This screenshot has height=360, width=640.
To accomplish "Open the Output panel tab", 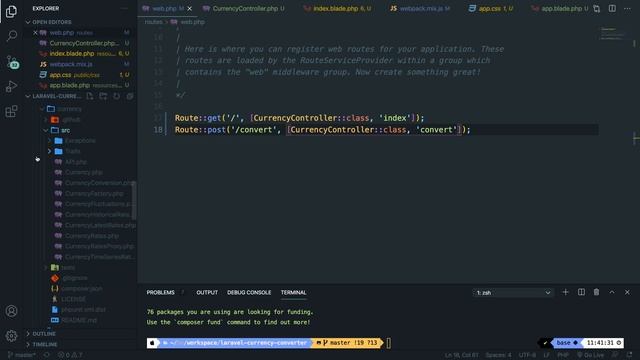I will click(207, 293).
